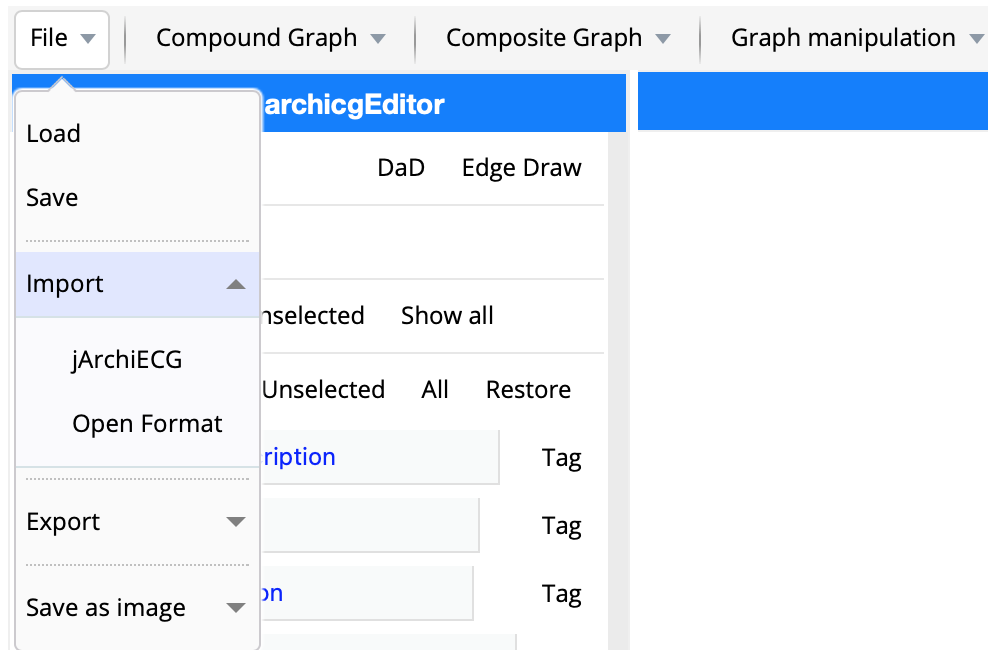Click the All selection button
The width and height of the screenshot is (988, 650).
(435, 390)
